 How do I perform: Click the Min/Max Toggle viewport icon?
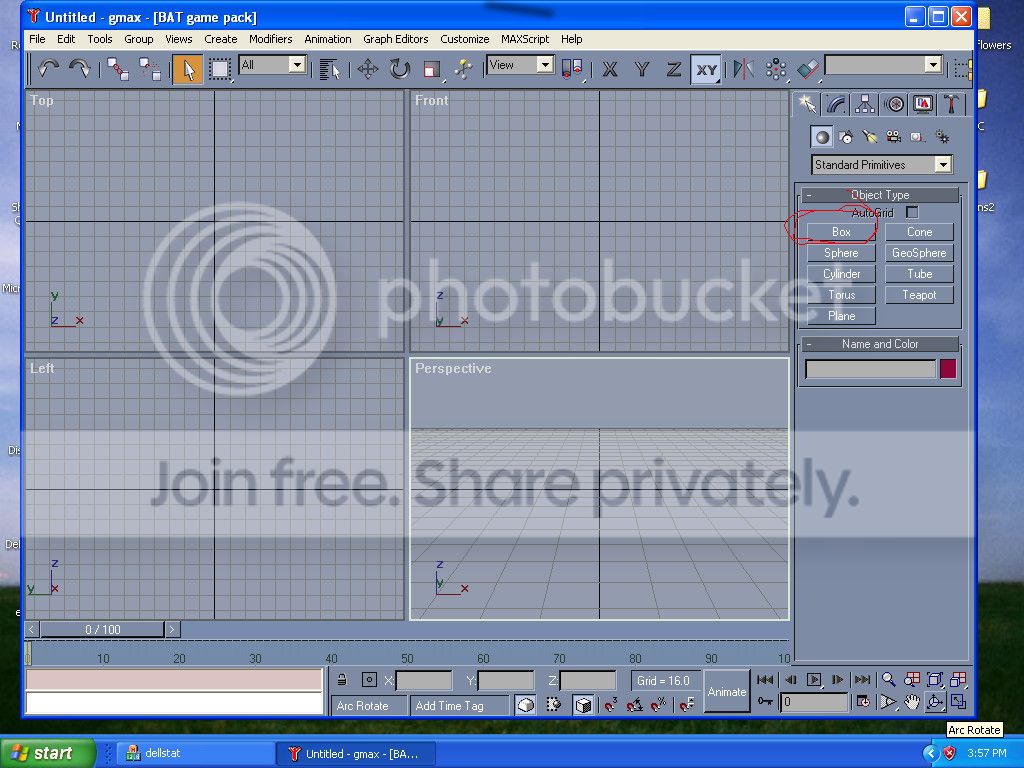coord(958,702)
